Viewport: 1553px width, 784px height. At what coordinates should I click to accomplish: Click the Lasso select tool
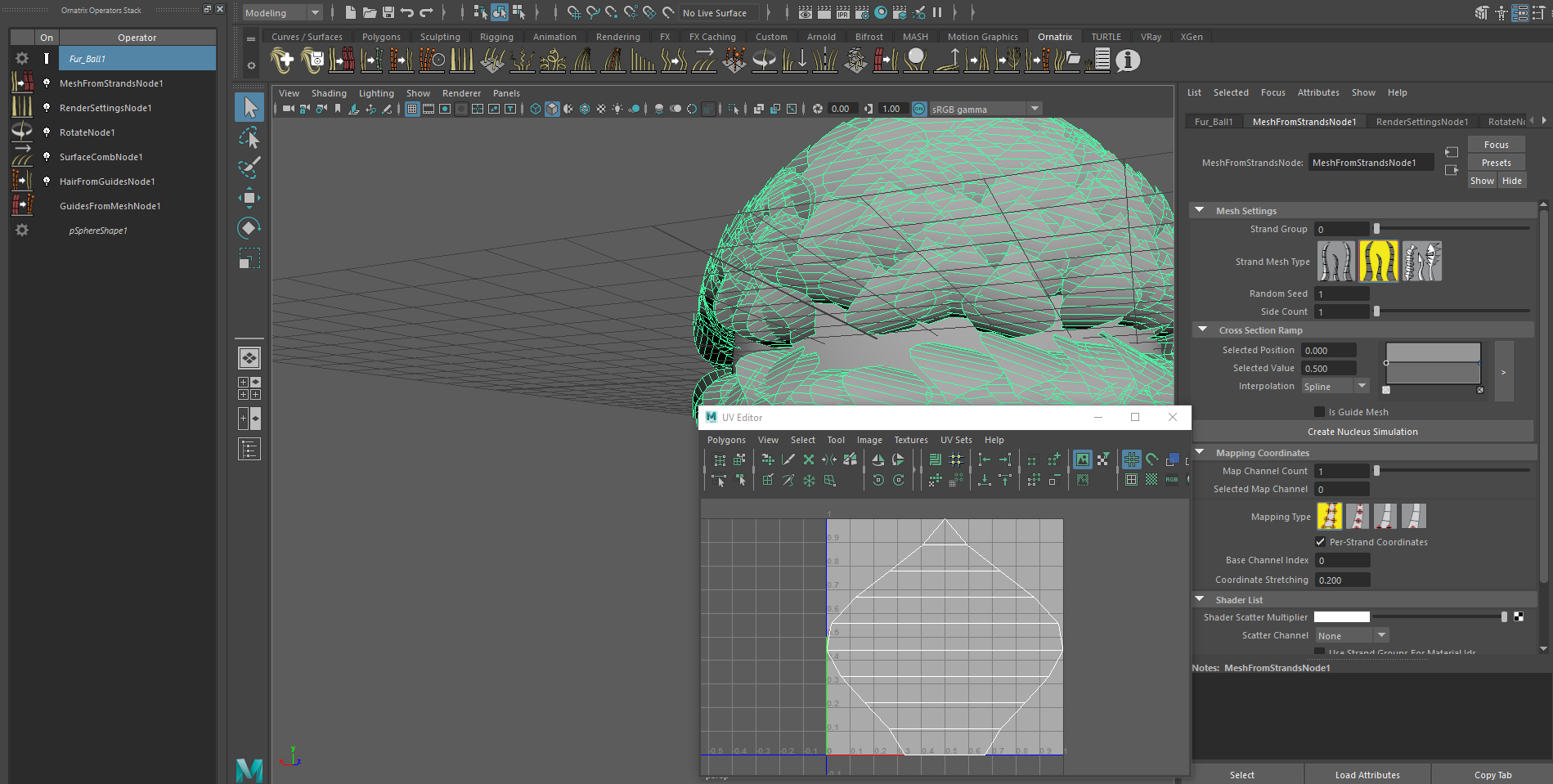pos(249,137)
